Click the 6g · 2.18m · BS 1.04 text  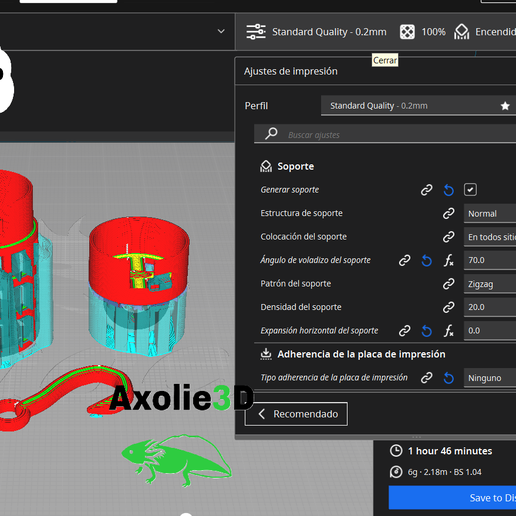(444, 472)
